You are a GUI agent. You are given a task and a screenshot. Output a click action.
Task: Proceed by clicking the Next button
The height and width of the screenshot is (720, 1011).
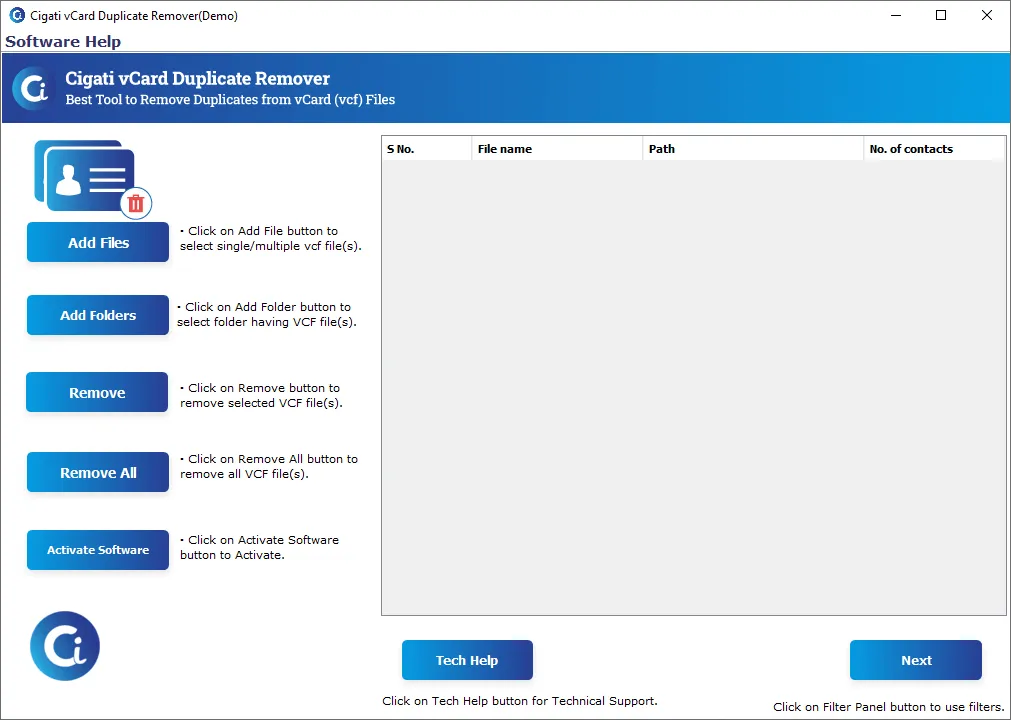915,660
